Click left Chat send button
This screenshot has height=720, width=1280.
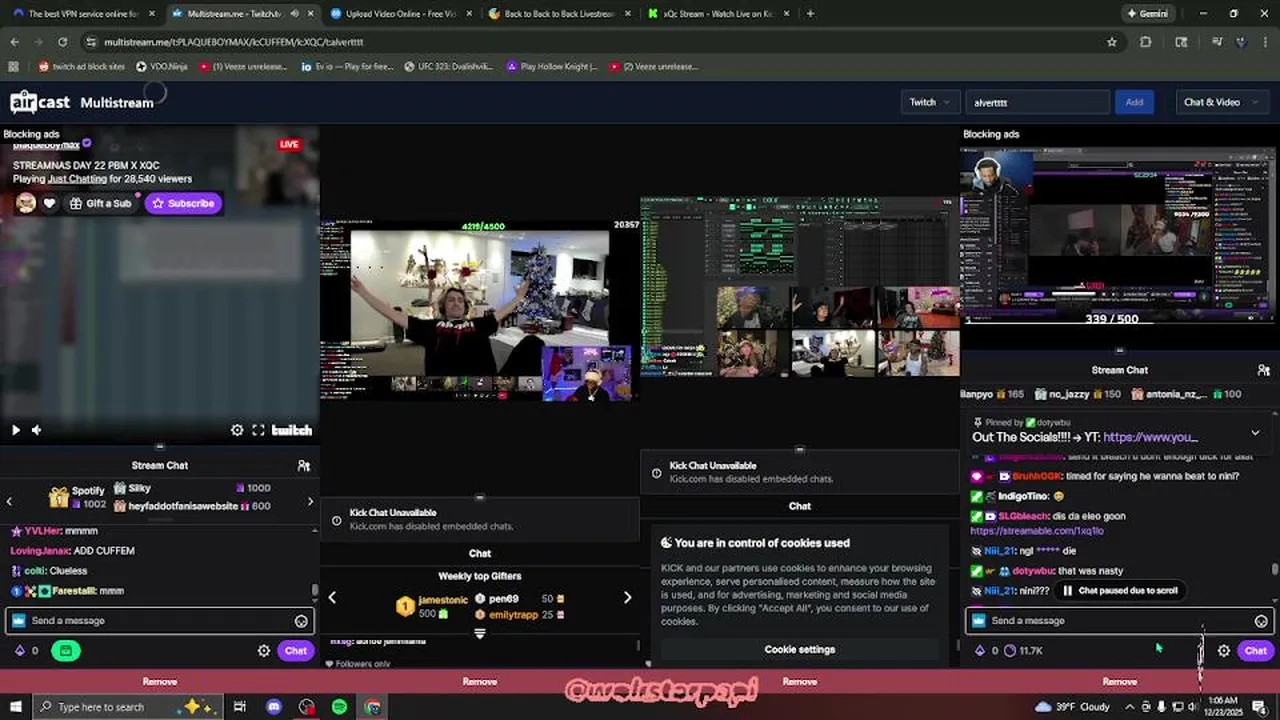point(296,650)
